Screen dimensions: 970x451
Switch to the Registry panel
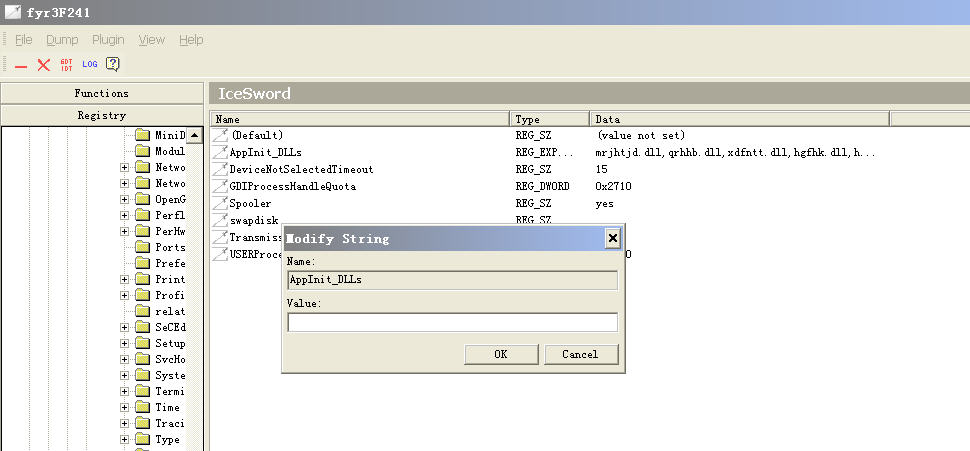(x=101, y=116)
